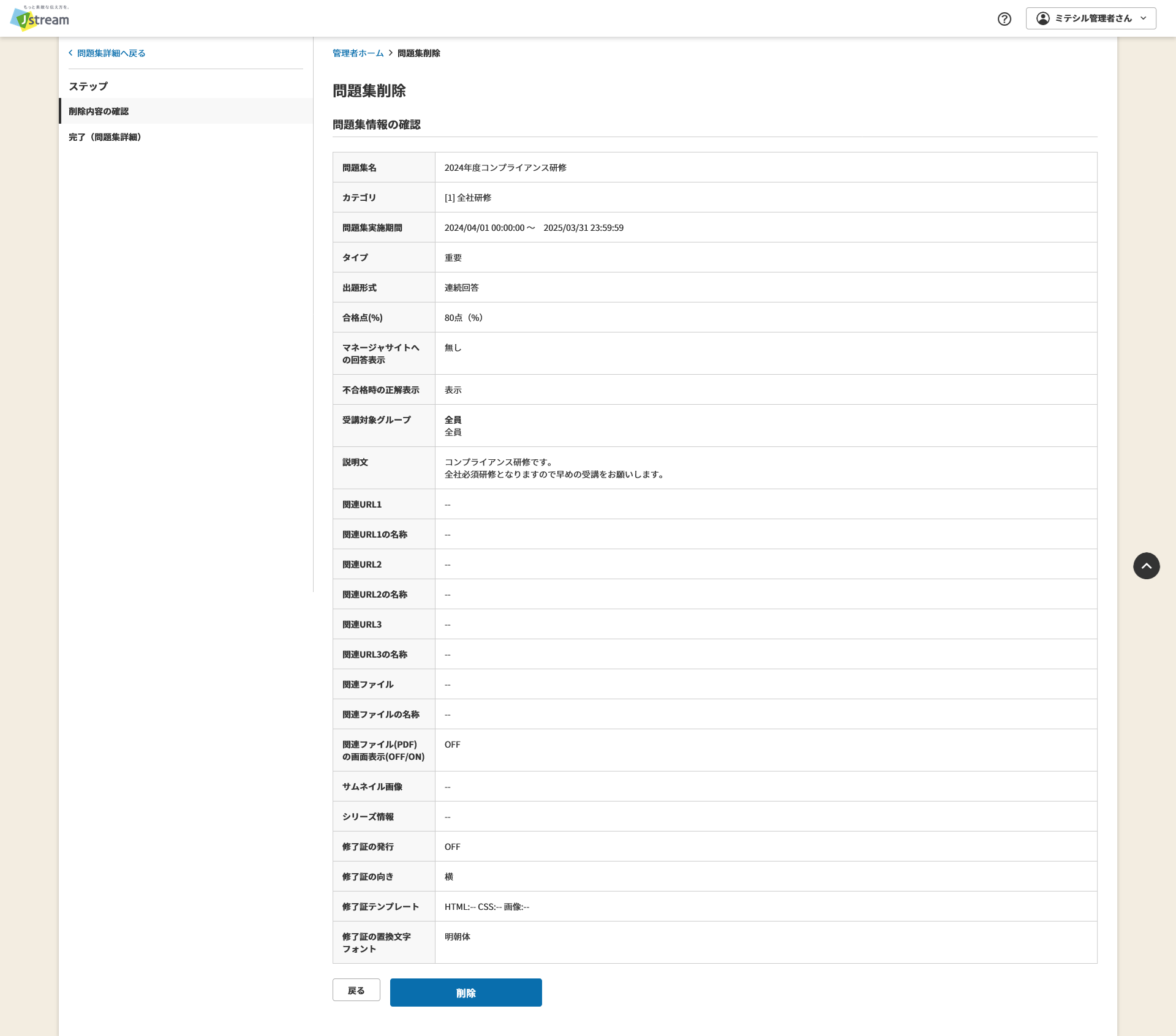The image size is (1176, 1036).
Task: Click the マネージャサイトへの回答表示 label
Action: [381, 354]
